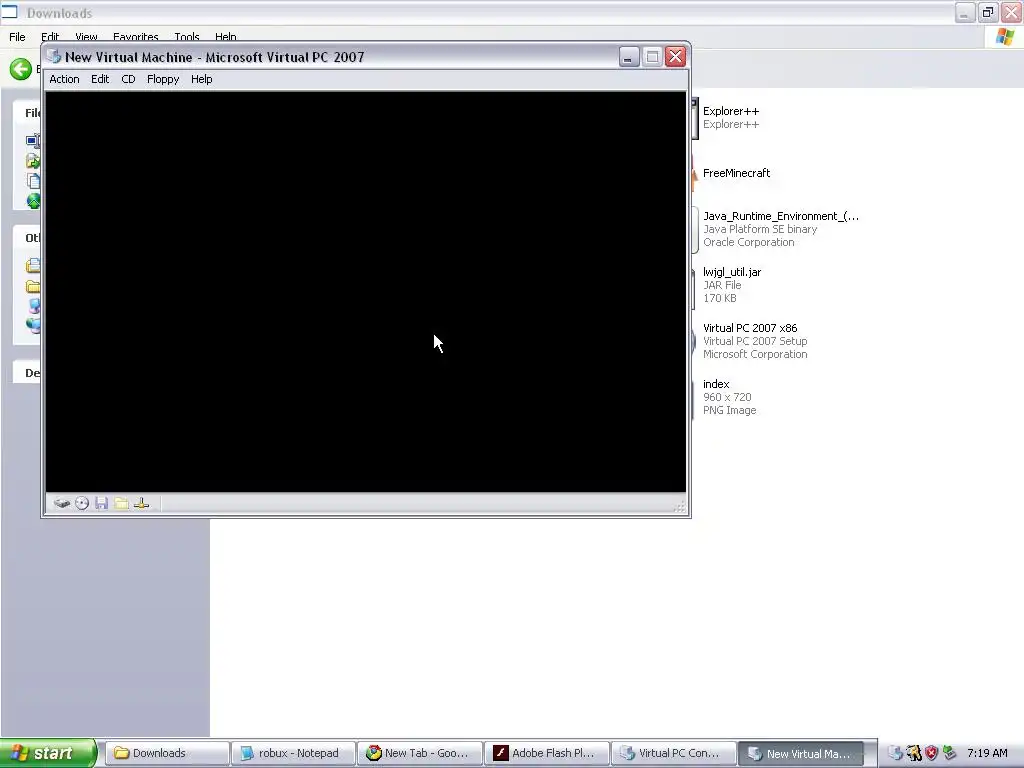Select the Explorer++ file in Downloads
Image resolution: width=1024 pixels, height=768 pixels.
[730, 117]
